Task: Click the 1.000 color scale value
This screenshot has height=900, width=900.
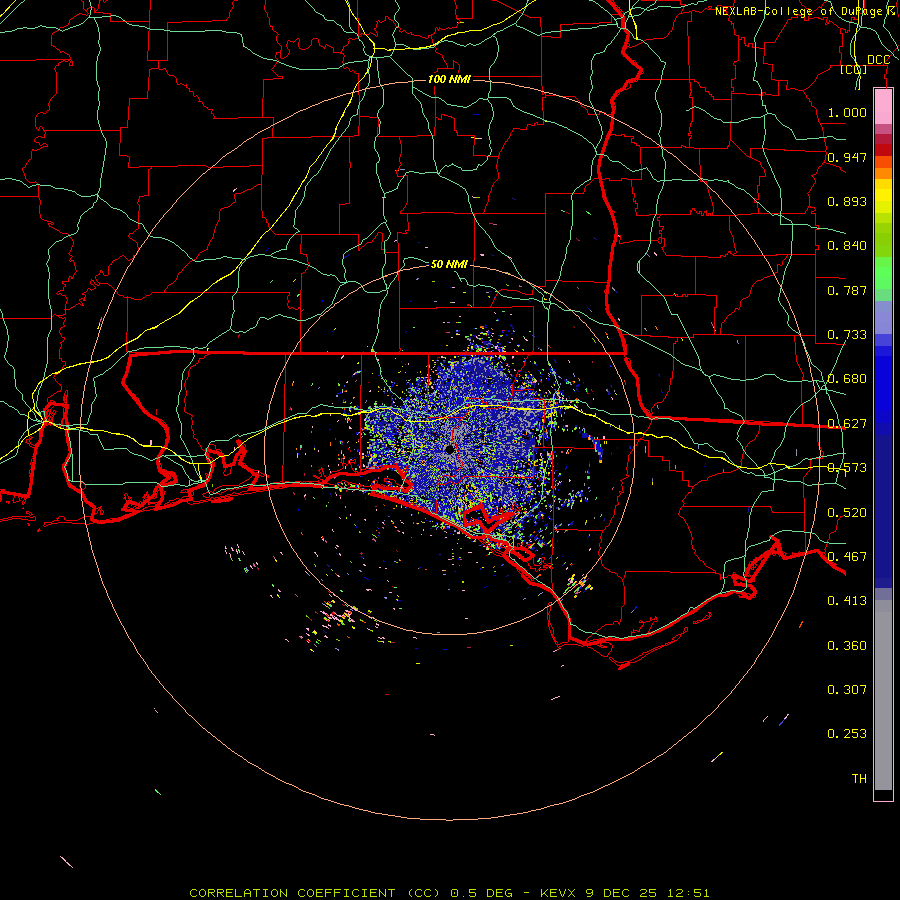Action: 847,112
